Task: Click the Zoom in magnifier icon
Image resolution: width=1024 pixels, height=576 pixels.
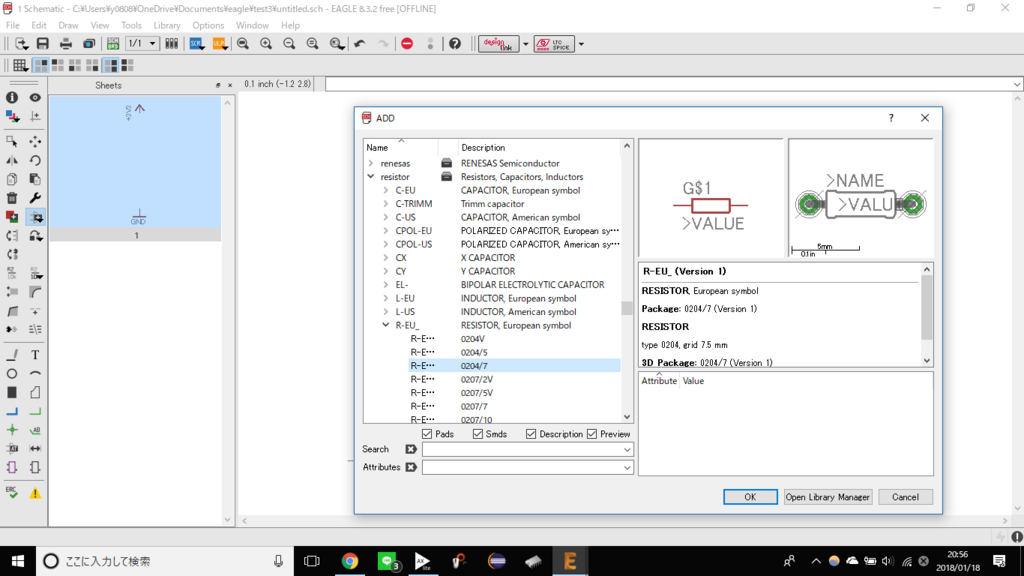Action: coord(266,44)
